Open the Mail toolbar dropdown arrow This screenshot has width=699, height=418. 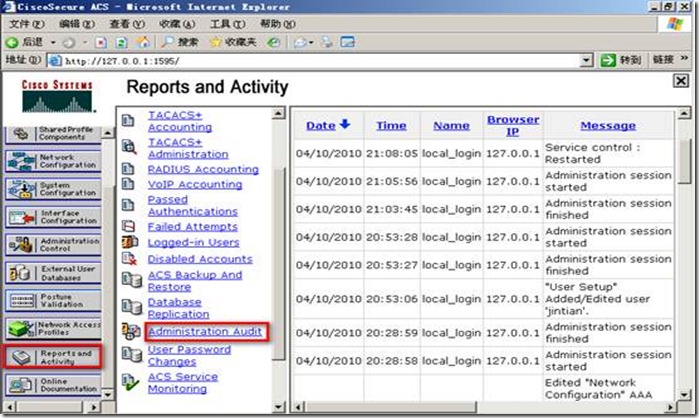coord(311,43)
